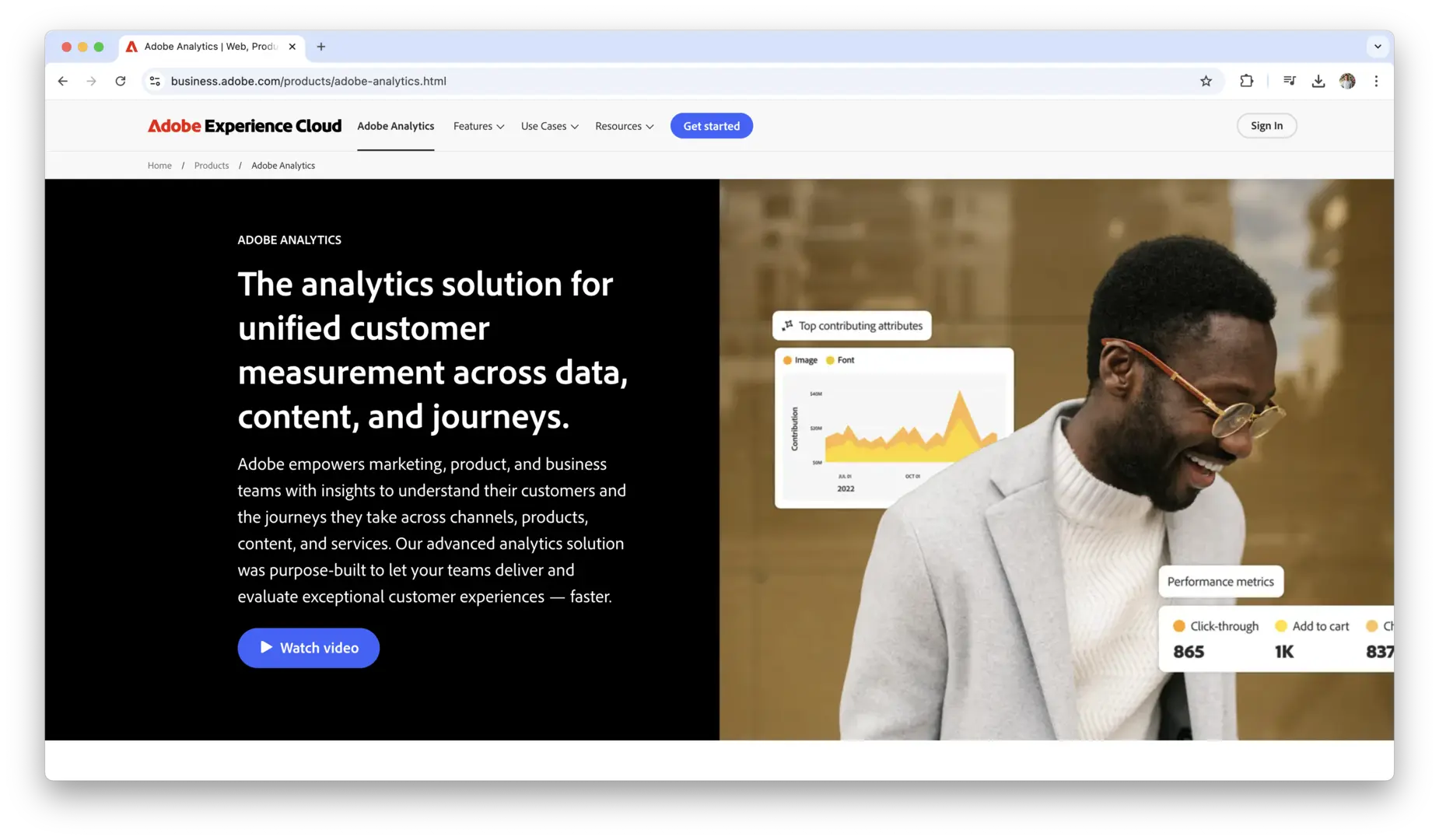Open the Features dropdown menu
Image resolution: width=1439 pixels, height=840 pixels.
(x=478, y=125)
